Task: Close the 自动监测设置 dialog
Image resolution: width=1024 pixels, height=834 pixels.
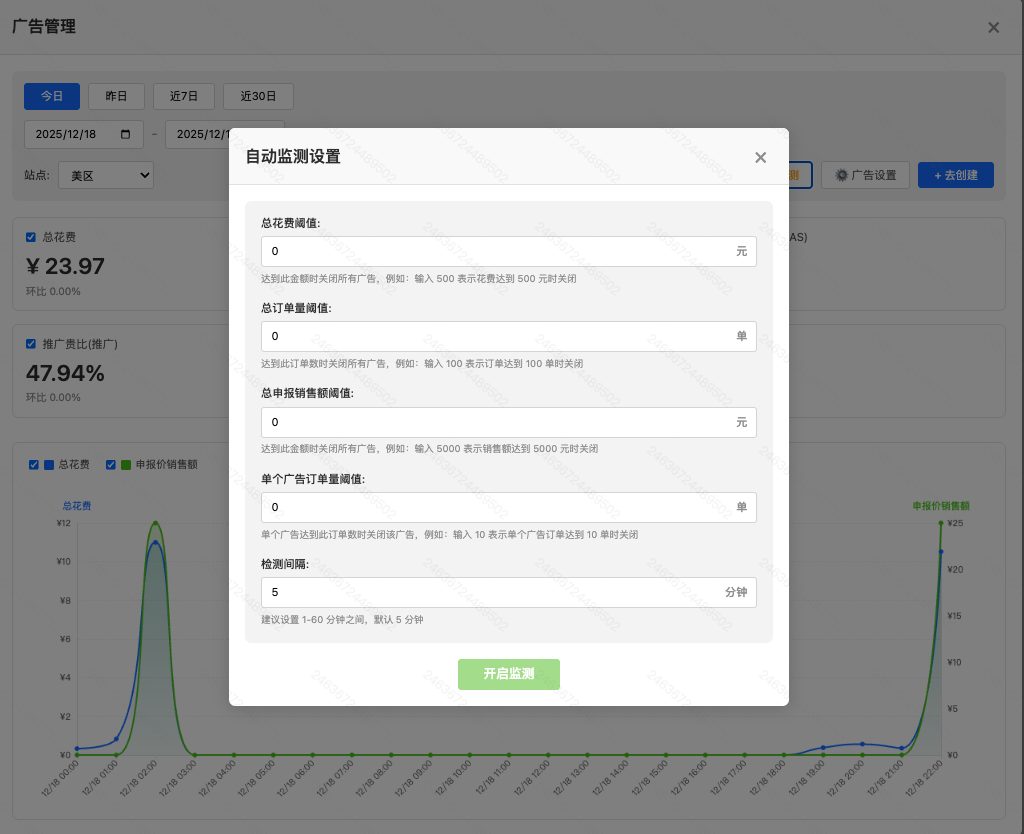Action: (760, 157)
